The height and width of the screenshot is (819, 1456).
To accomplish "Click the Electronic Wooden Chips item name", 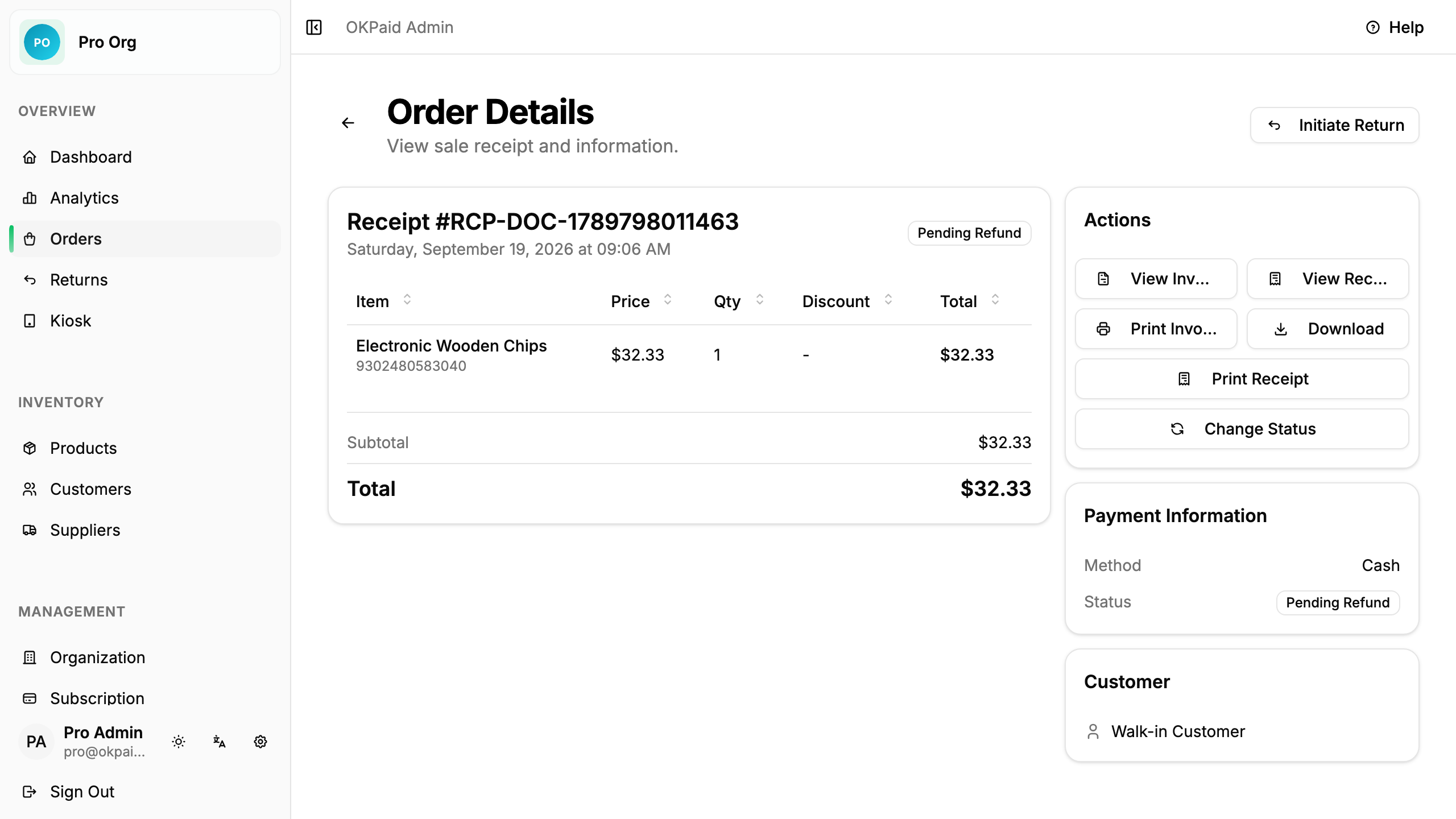I will [x=451, y=346].
